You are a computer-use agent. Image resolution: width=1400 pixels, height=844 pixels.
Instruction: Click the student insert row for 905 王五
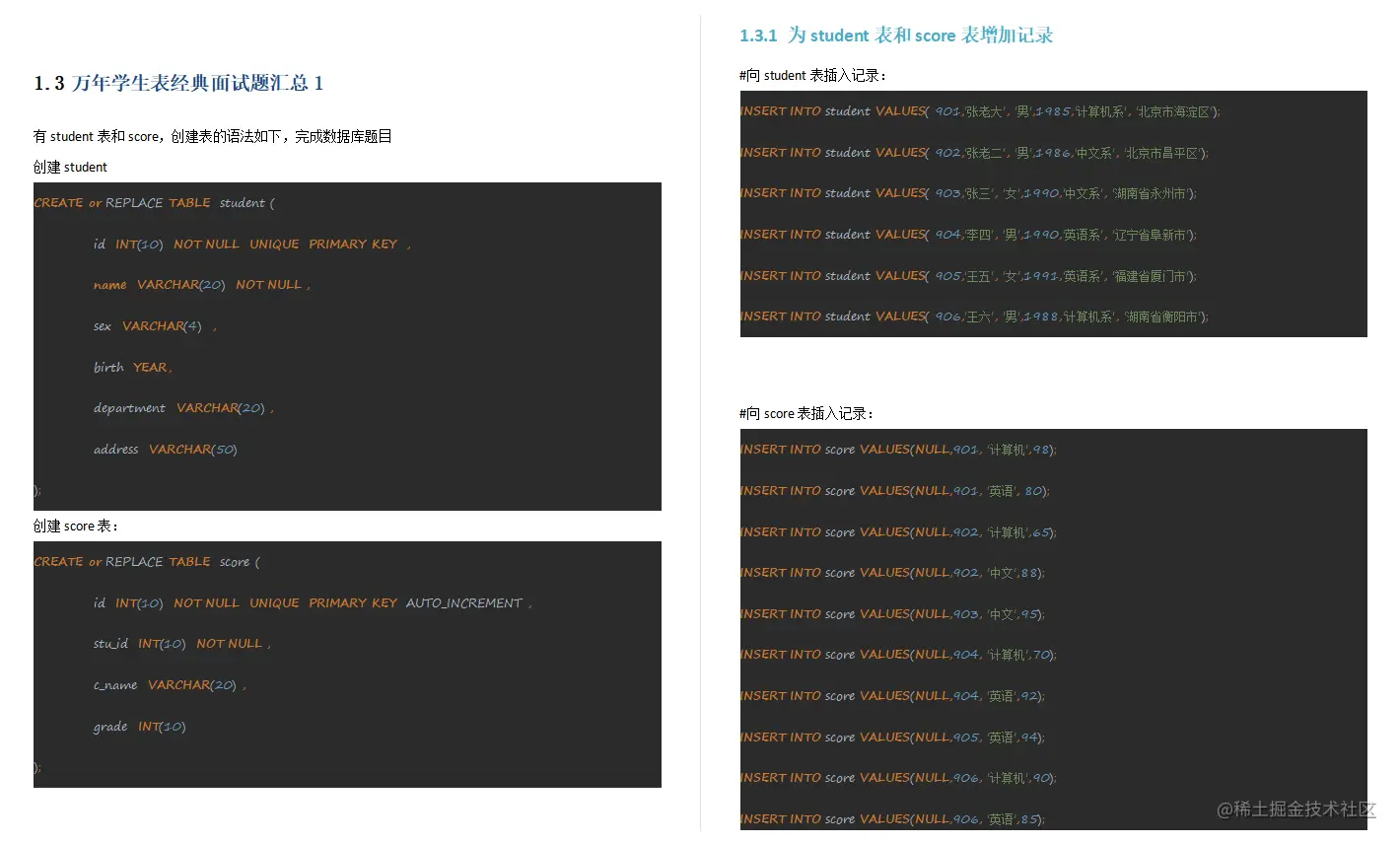(969, 276)
